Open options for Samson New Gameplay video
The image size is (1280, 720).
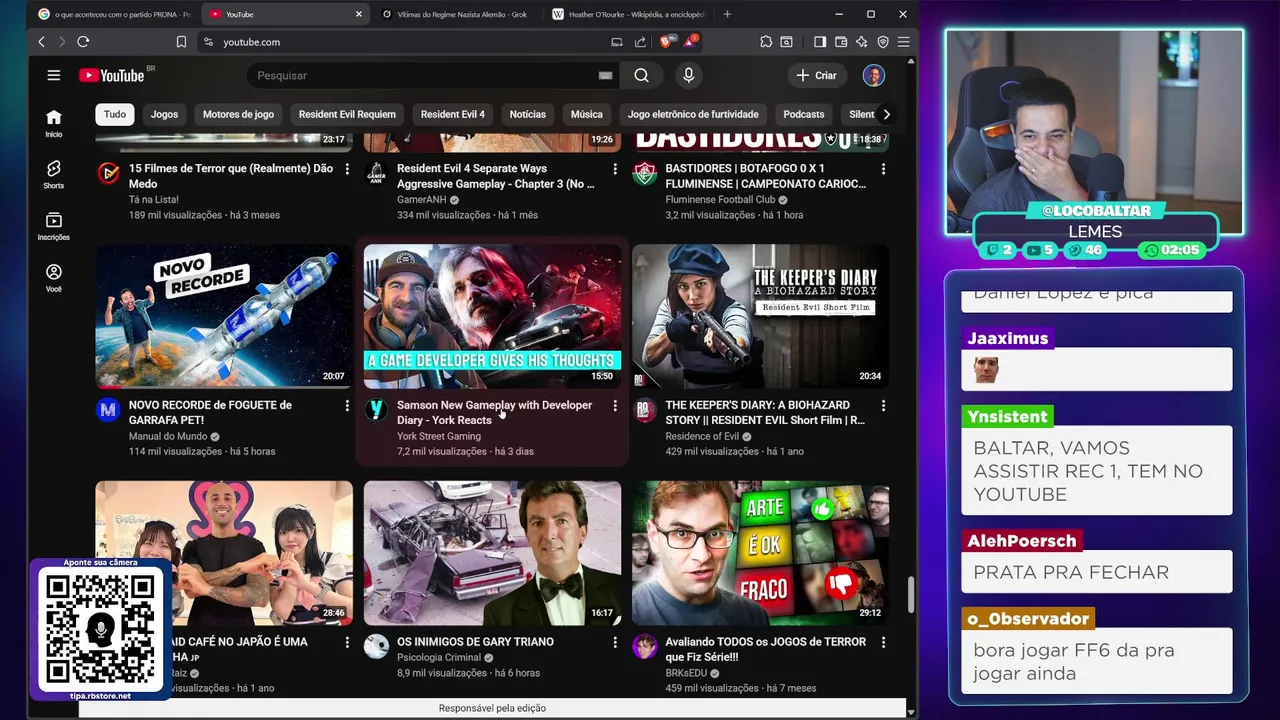point(615,406)
